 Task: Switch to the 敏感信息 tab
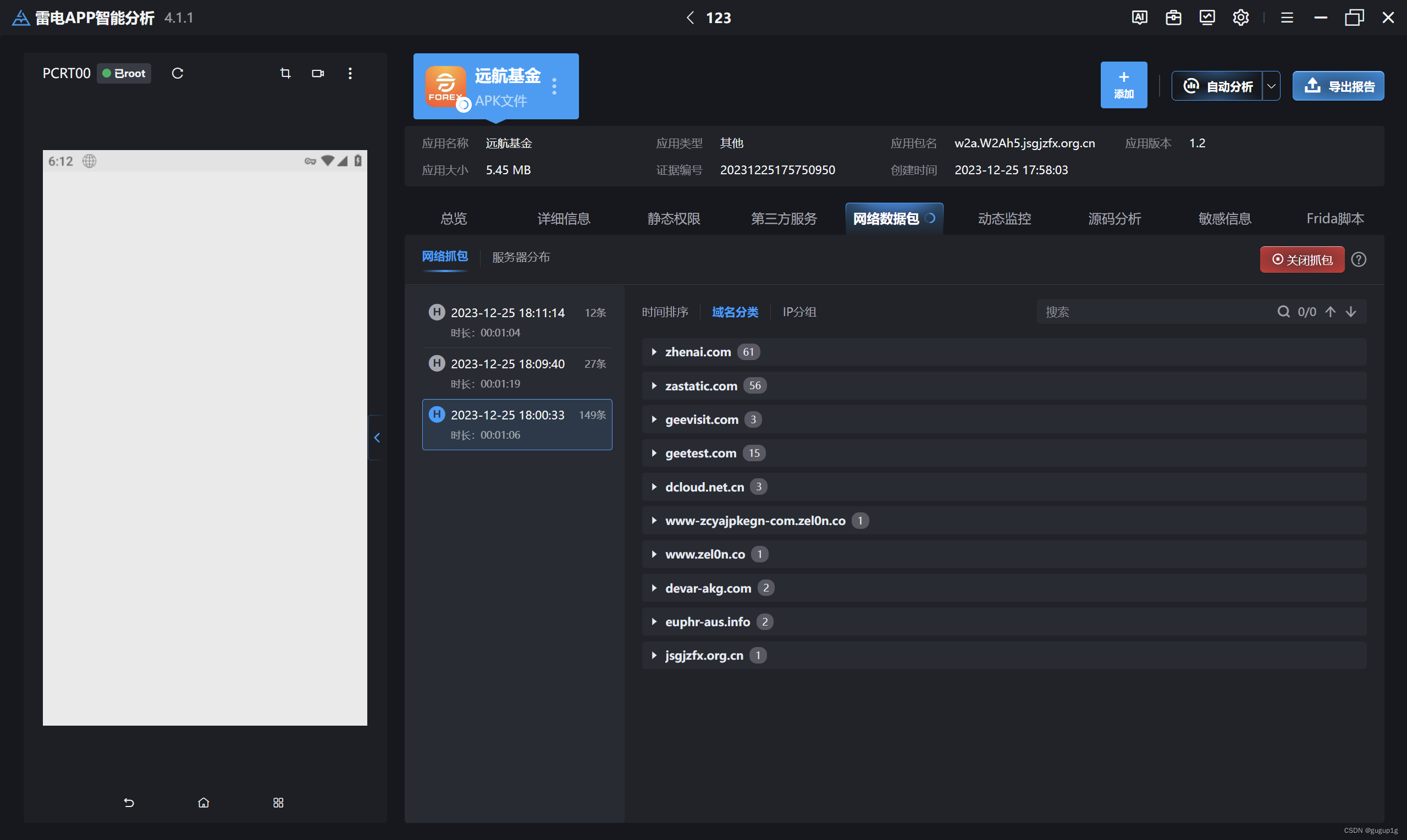pos(1224,218)
